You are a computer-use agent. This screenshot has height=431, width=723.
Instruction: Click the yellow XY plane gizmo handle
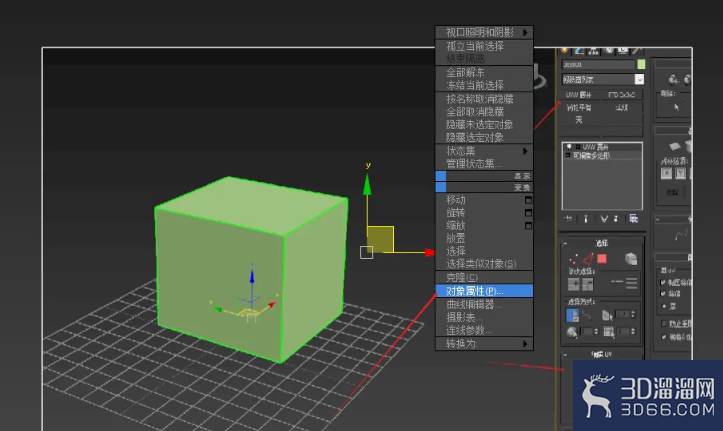pyautogui.click(x=380, y=239)
